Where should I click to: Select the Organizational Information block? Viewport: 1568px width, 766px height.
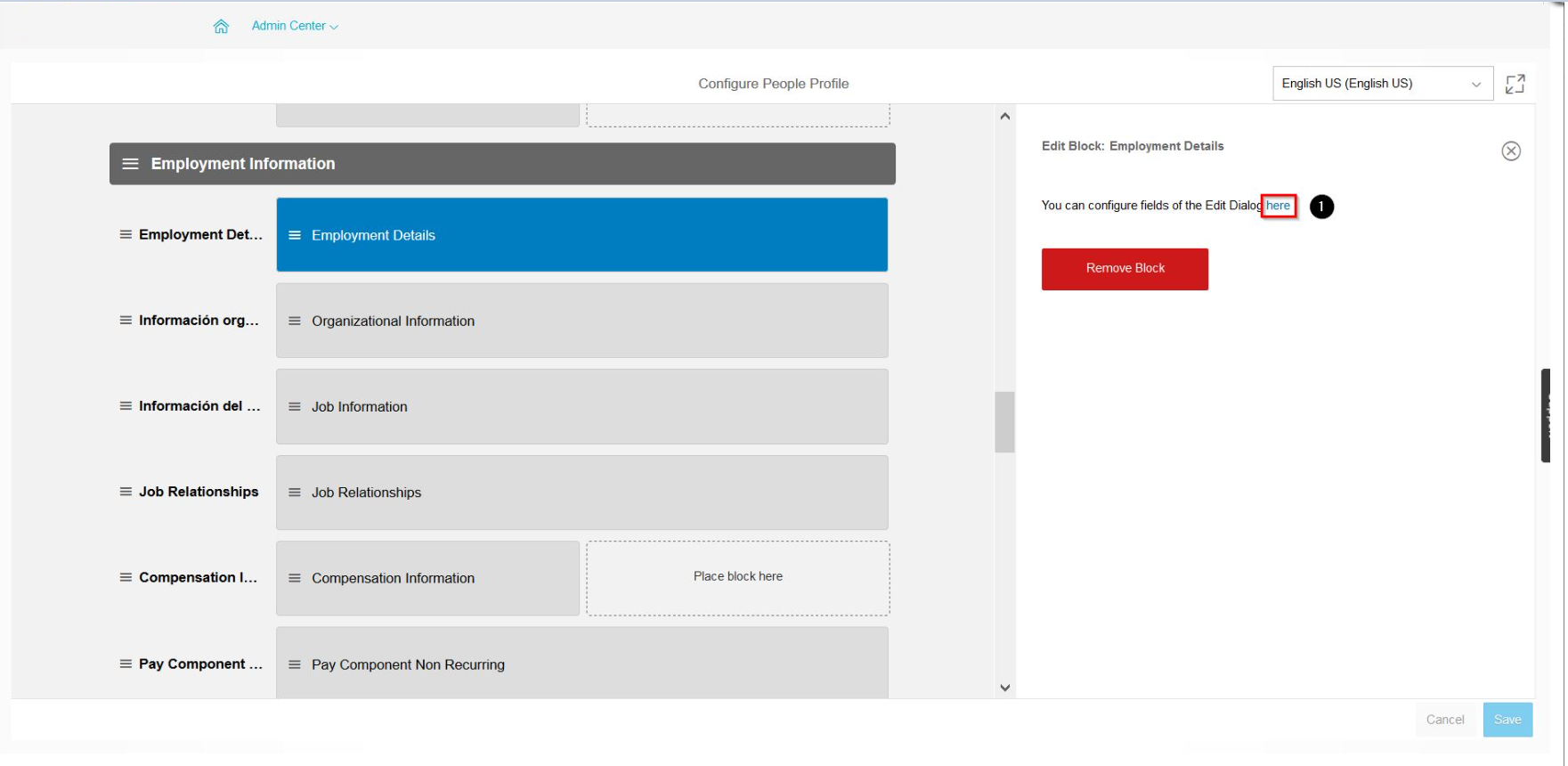582,321
